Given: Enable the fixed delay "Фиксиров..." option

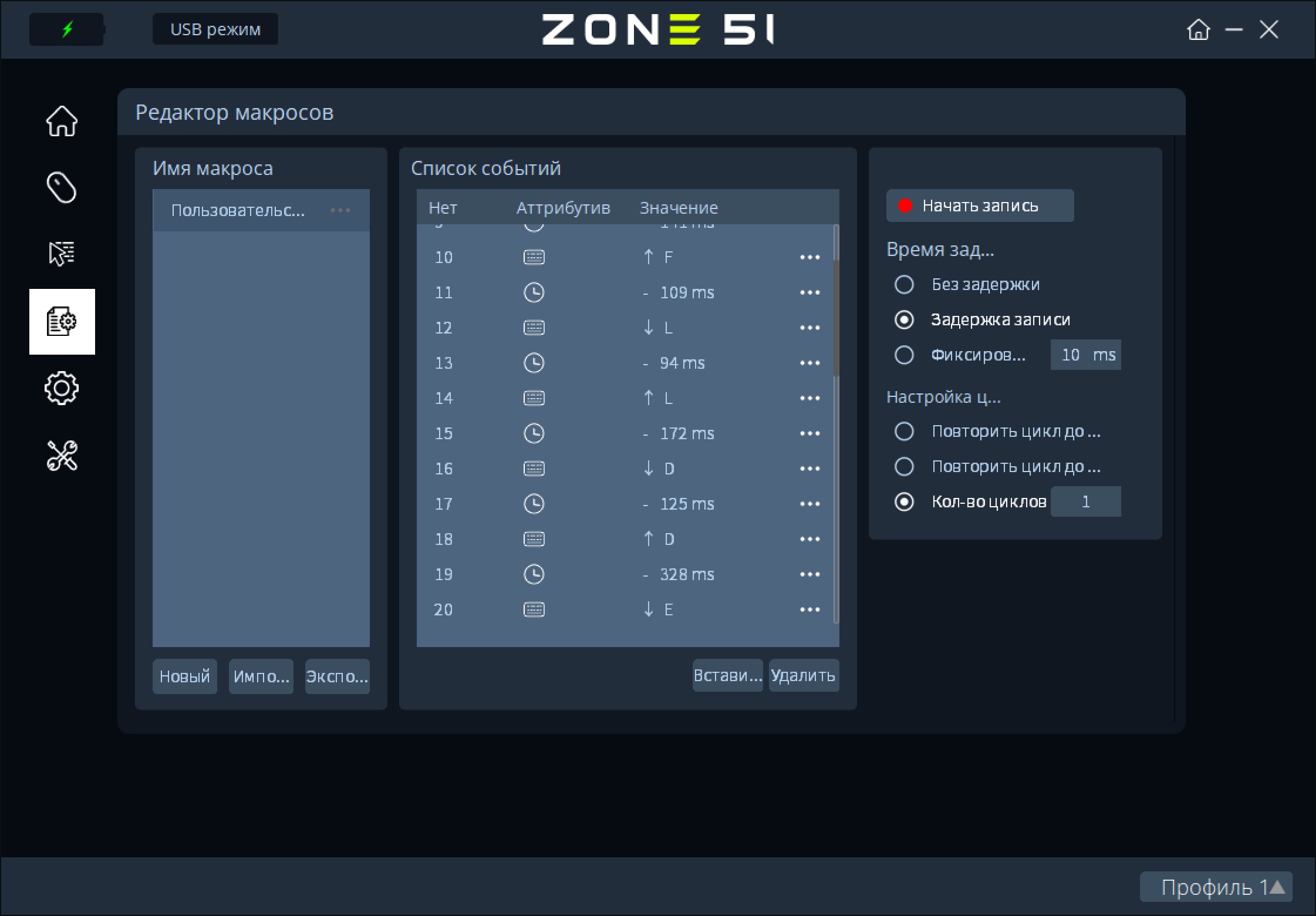Looking at the screenshot, I should click(904, 355).
